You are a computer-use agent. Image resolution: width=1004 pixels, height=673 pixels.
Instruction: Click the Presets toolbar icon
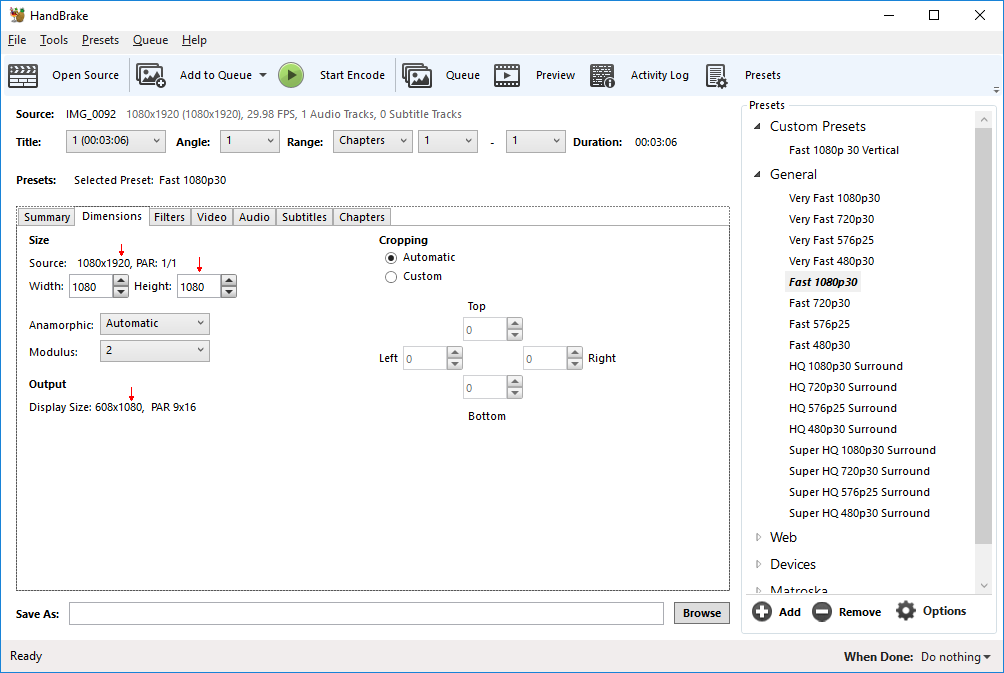tap(716, 75)
